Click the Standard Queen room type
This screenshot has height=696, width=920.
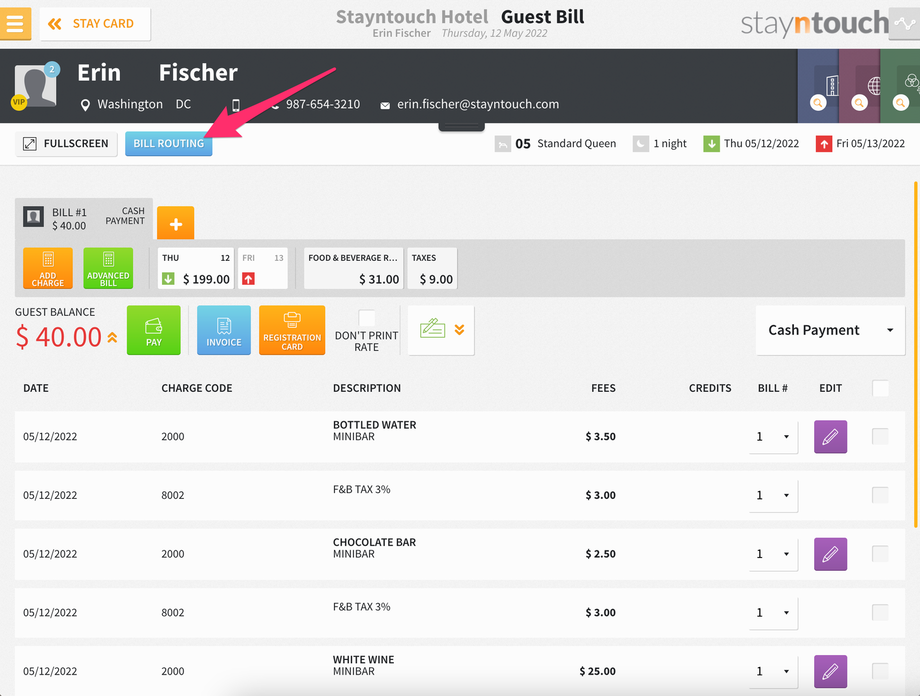(x=577, y=144)
